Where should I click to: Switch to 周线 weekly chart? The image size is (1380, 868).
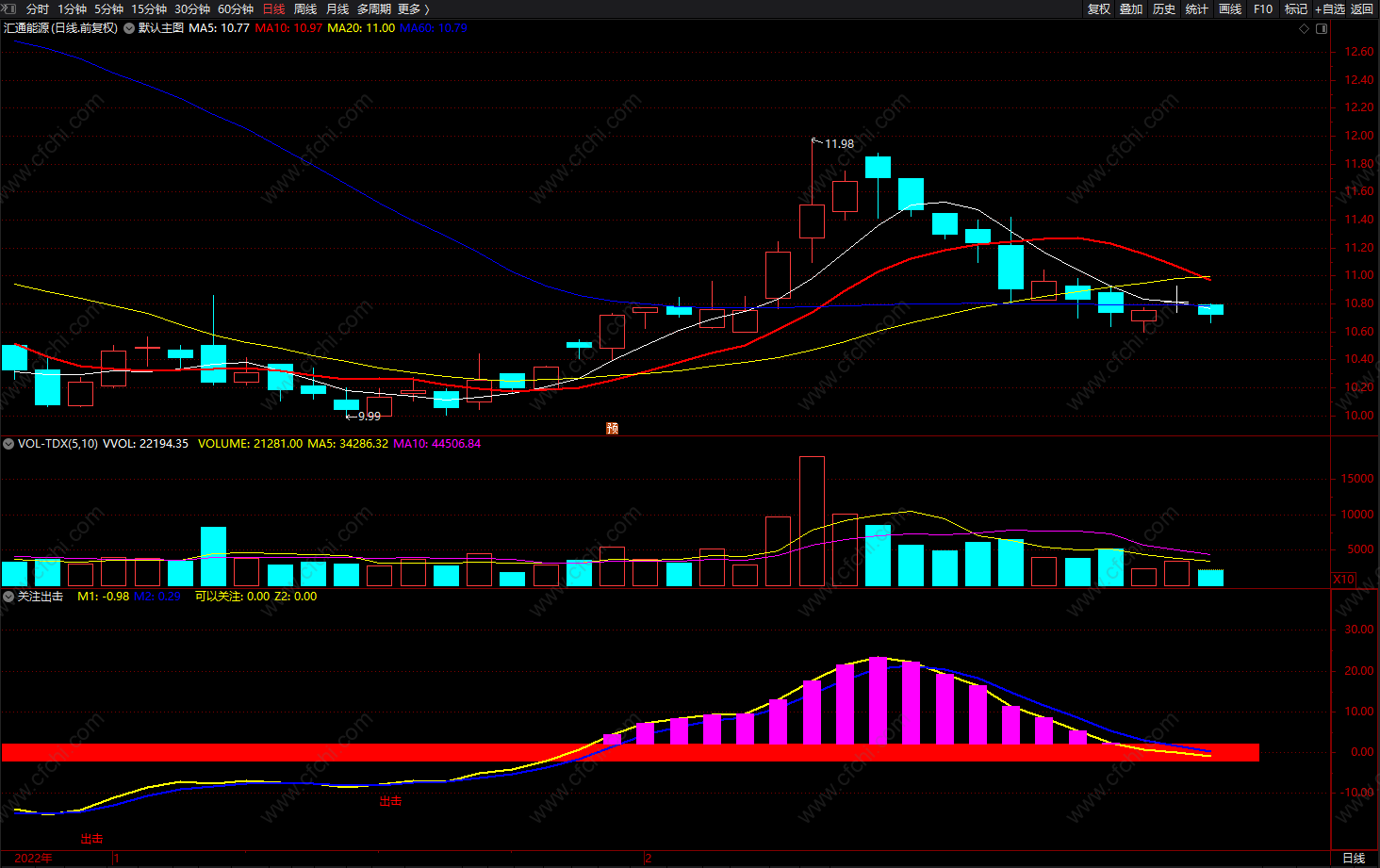pos(305,8)
